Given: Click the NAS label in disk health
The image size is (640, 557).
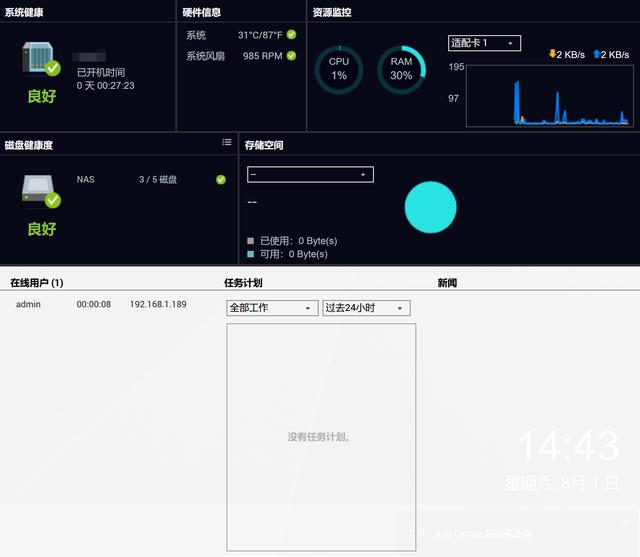Looking at the screenshot, I should coord(86,180).
